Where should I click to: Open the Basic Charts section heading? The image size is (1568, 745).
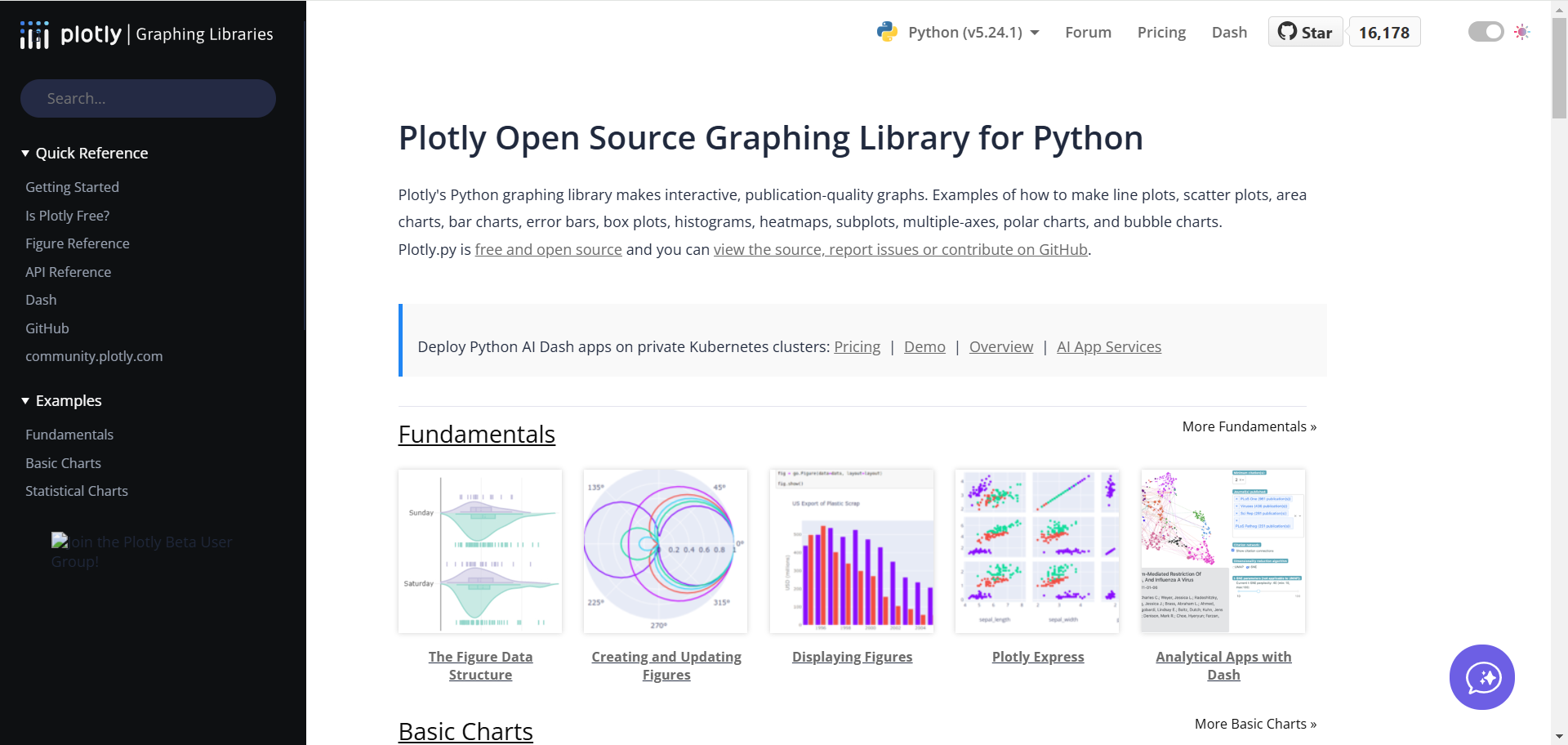pyautogui.click(x=465, y=731)
